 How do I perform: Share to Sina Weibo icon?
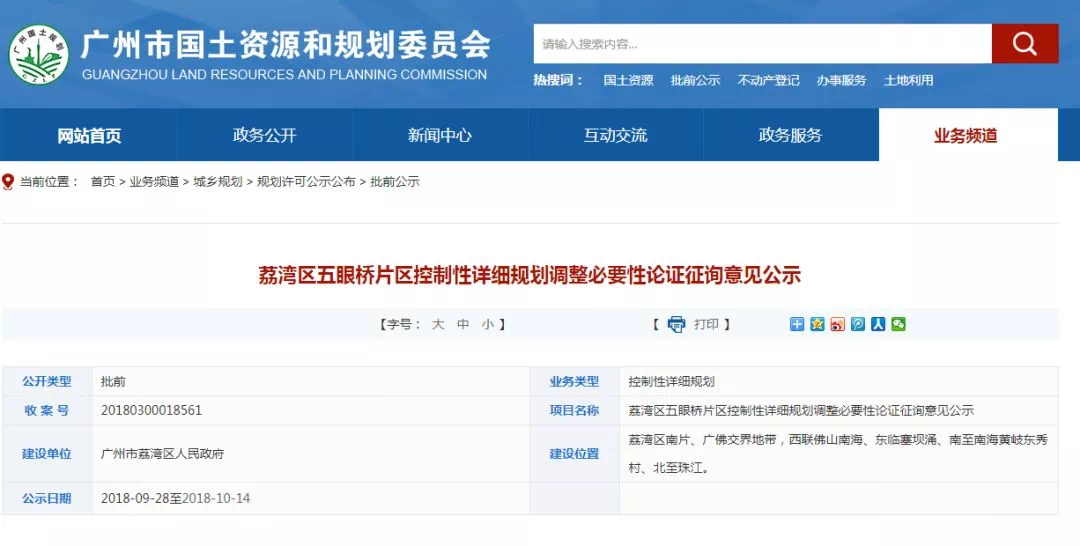click(838, 324)
